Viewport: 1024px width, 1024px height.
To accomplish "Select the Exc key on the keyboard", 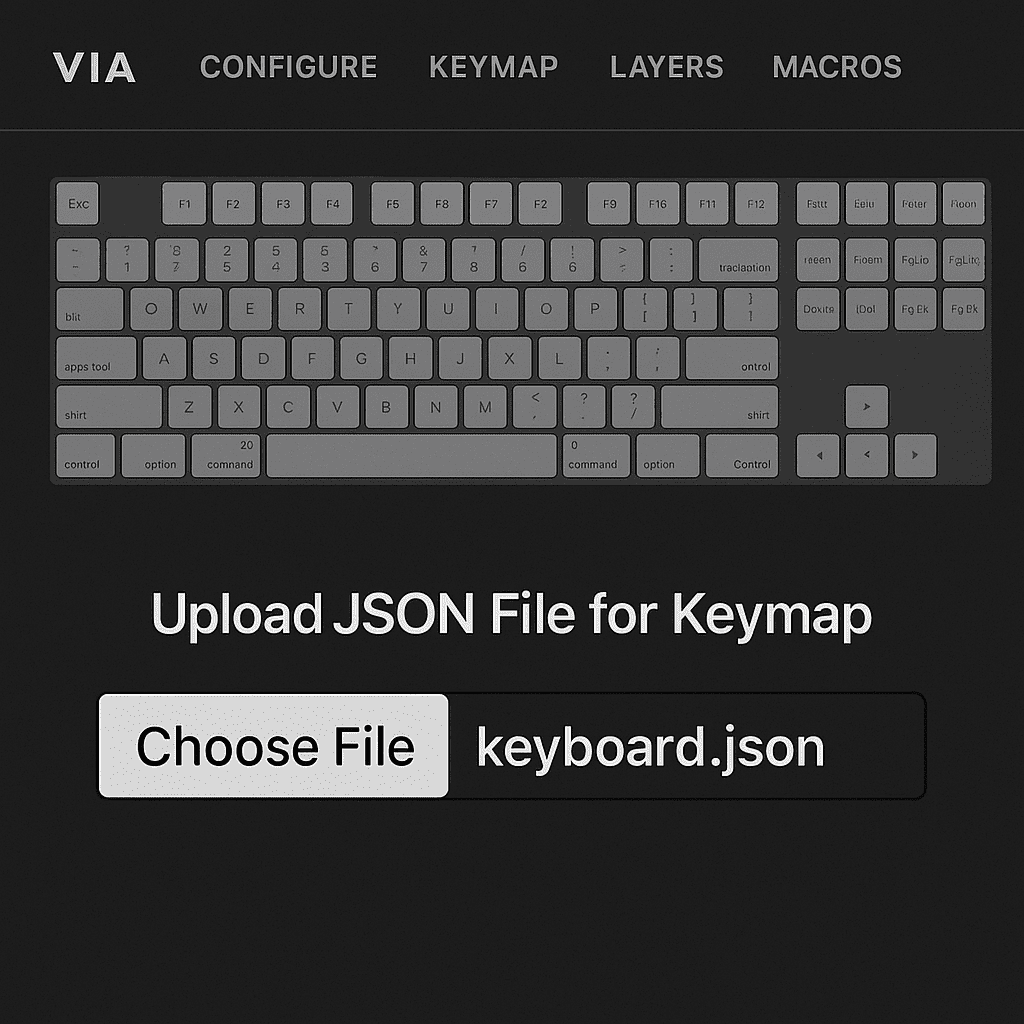I will [78, 204].
